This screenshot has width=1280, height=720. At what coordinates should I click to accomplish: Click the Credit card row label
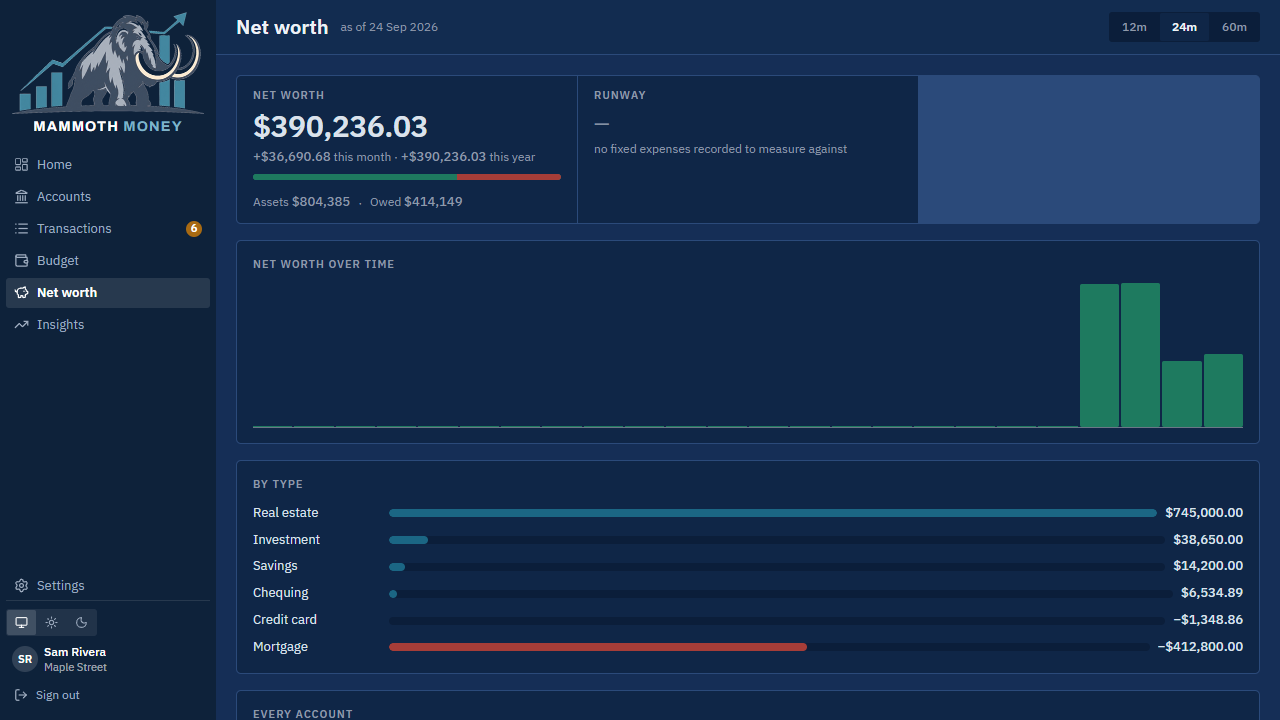pyautogui.click(x=285, y=620)
